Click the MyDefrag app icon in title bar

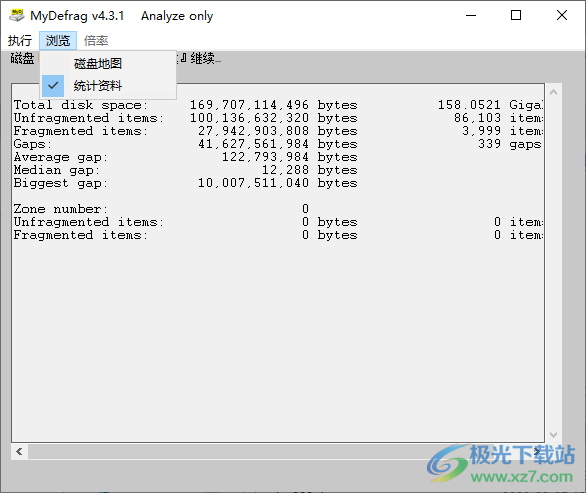point(17,15)
